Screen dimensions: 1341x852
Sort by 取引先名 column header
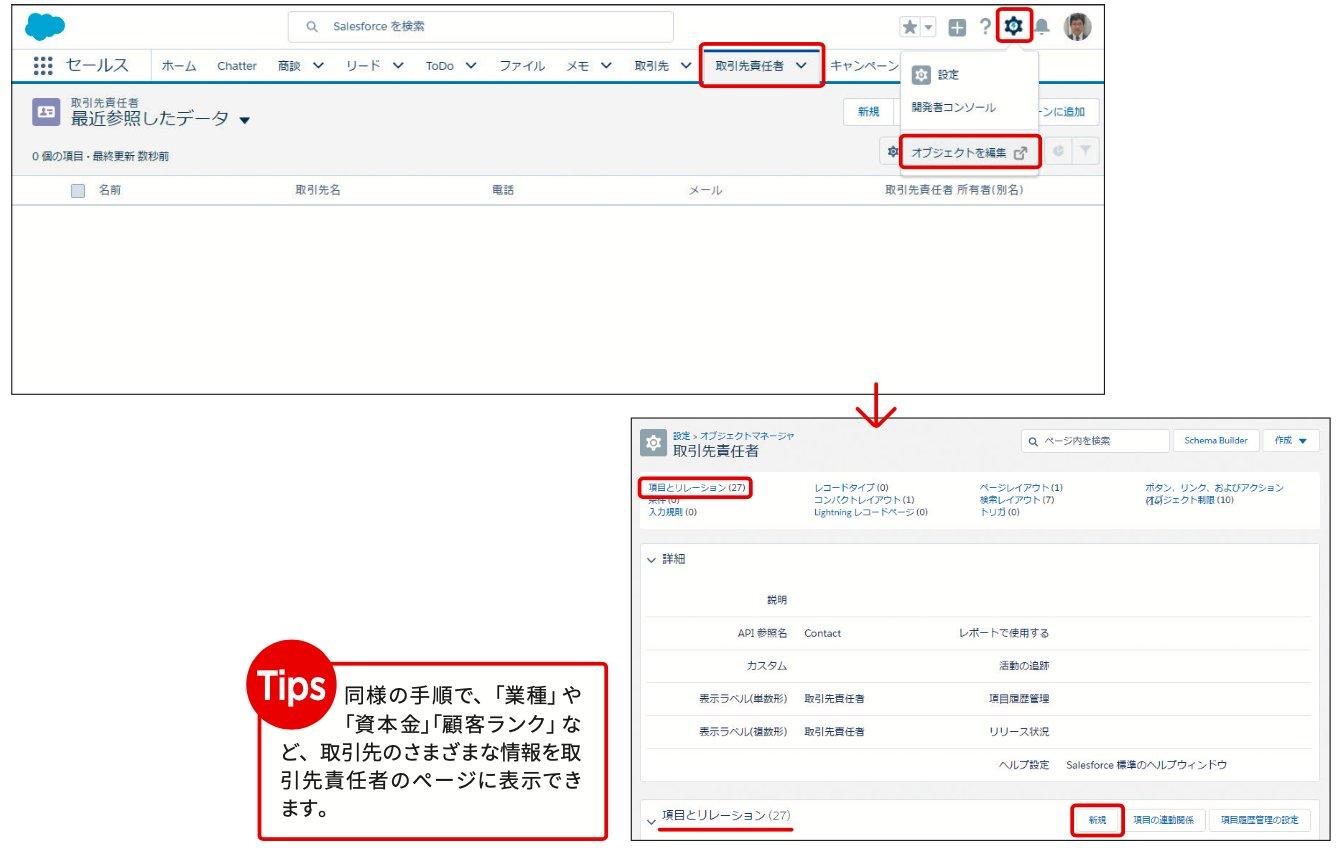click(318, 190)
